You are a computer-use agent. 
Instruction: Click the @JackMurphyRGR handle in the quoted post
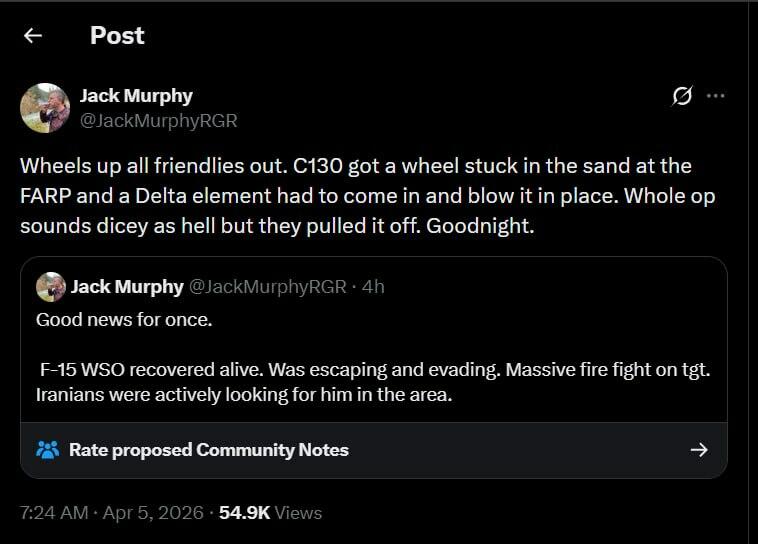[267, 287]
